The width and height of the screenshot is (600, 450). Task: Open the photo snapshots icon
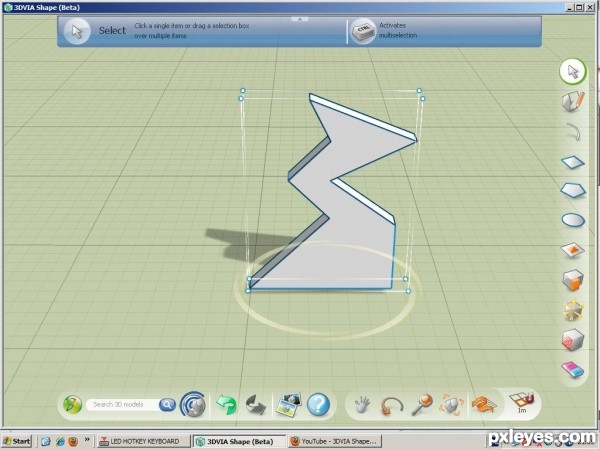click(x=289, y=404)
